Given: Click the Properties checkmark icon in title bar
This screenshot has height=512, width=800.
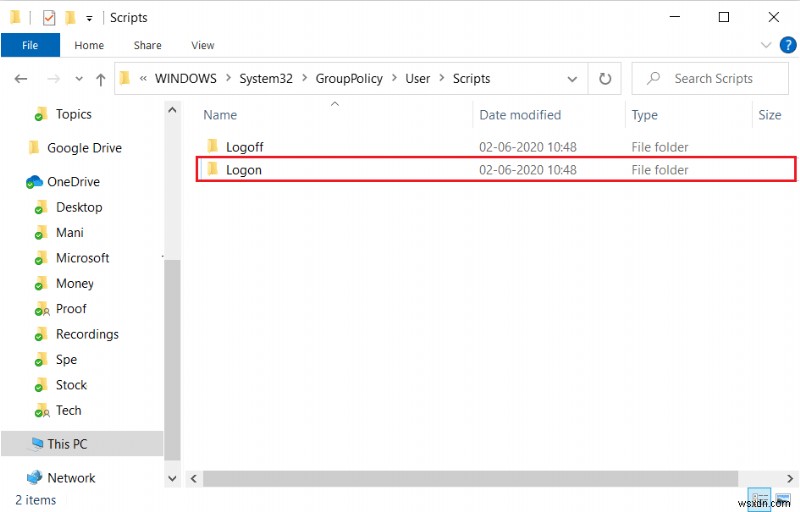Looking at the screenshot, I should [49, 18].
